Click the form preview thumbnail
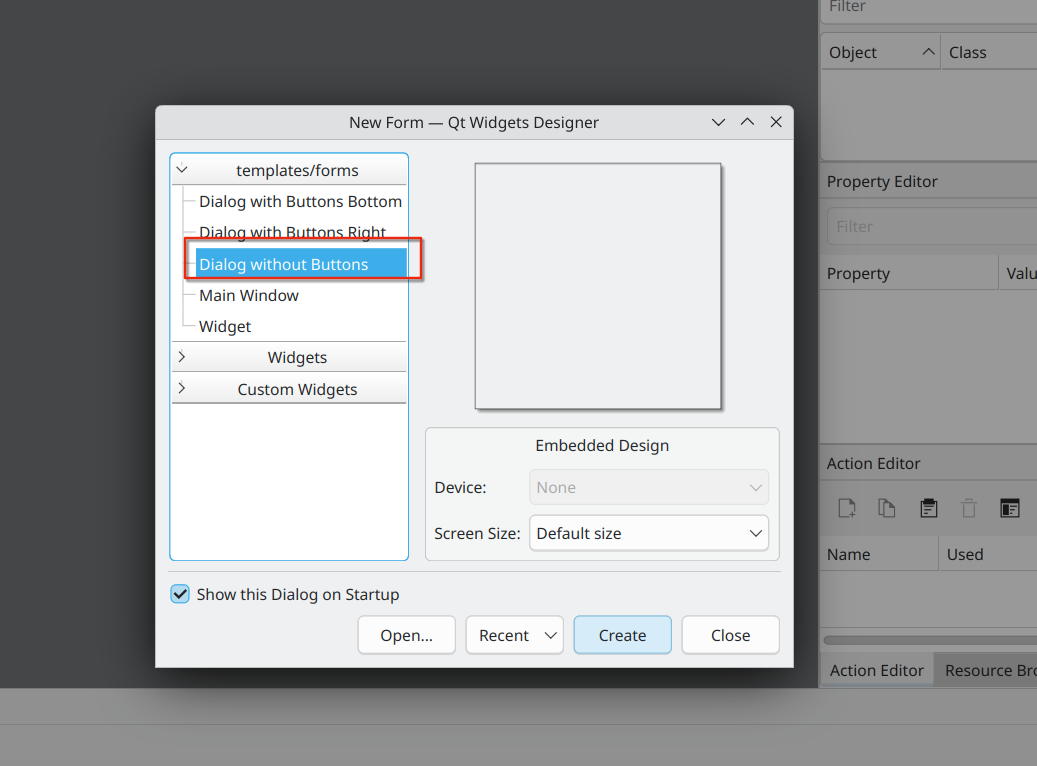 (x=598, y=286)
